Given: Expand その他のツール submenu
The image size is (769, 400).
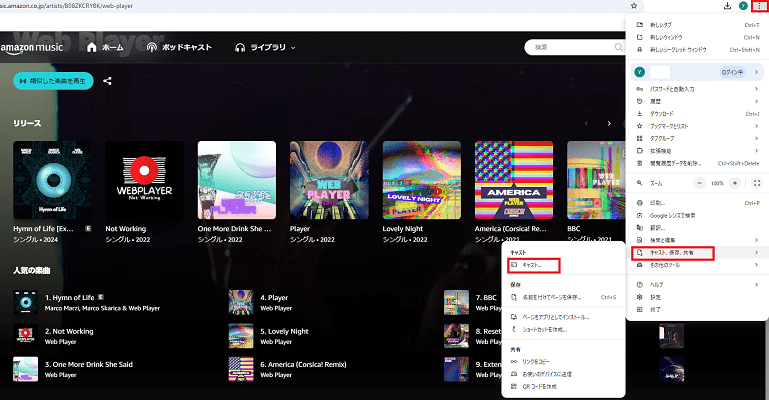Looking at the screenshot, I should coord(697,265).
